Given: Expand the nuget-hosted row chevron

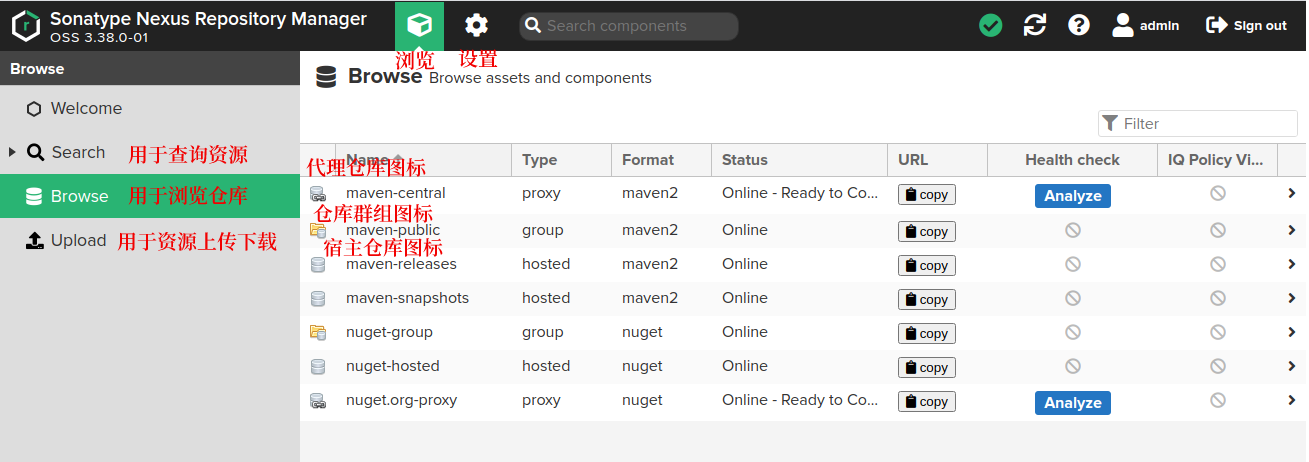Looking at the screenshot, I should pyautogui.click(x=1291, y=366).
